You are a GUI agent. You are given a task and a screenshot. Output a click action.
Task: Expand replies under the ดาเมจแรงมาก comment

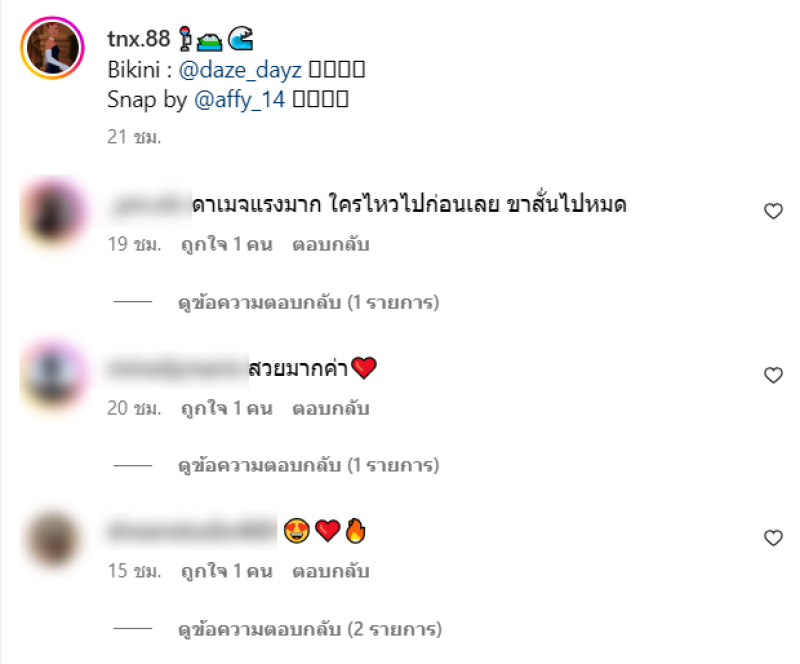[x=308, y=302]
